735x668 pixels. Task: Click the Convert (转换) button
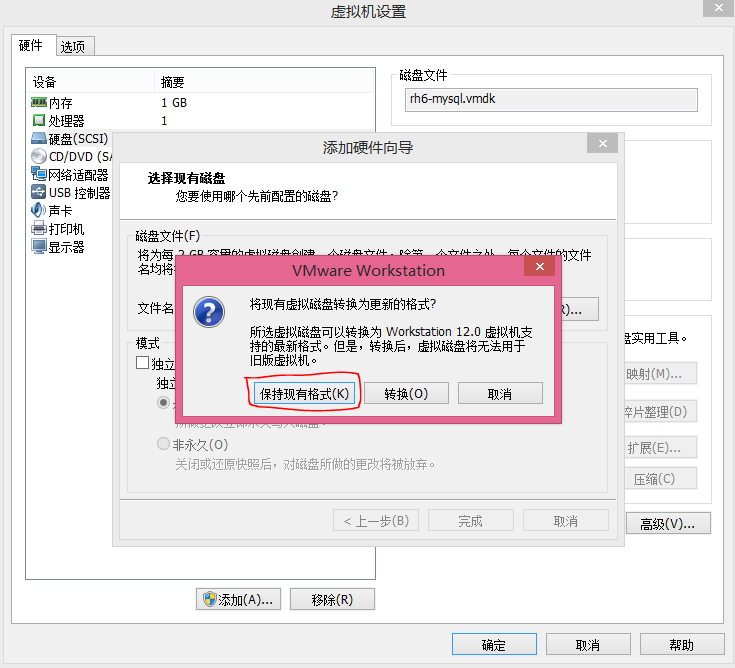pyautogui.click(x=406, y=393)
